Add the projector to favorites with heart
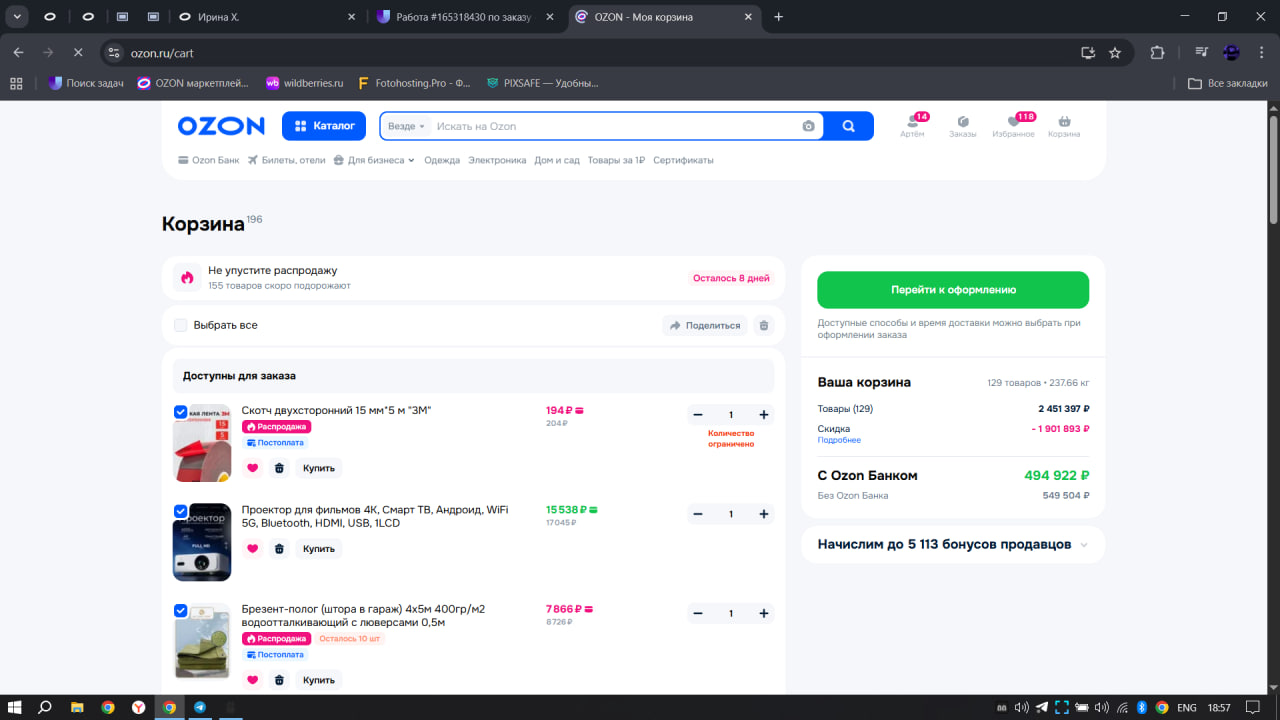Image resolution: width=1280 pixels, height=720 pixels. 252,548
